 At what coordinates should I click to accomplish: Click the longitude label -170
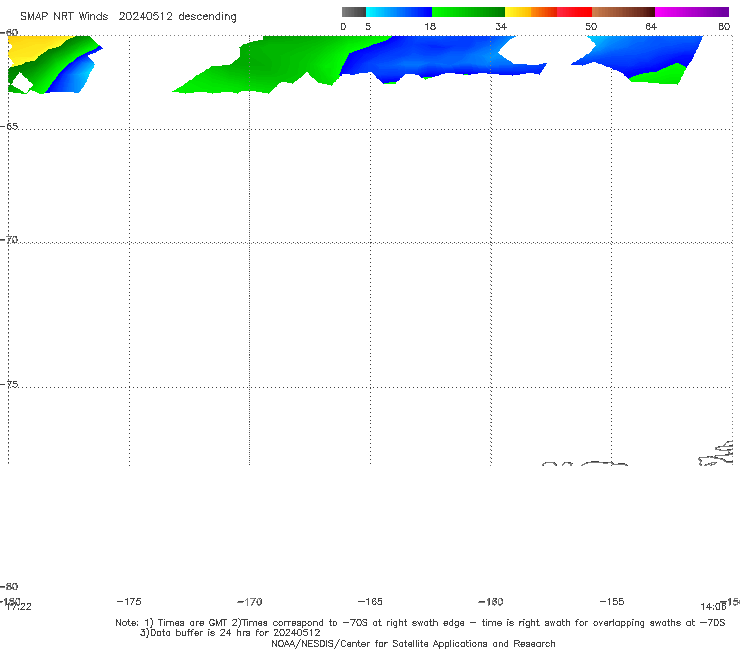click(x=250, y=601)
